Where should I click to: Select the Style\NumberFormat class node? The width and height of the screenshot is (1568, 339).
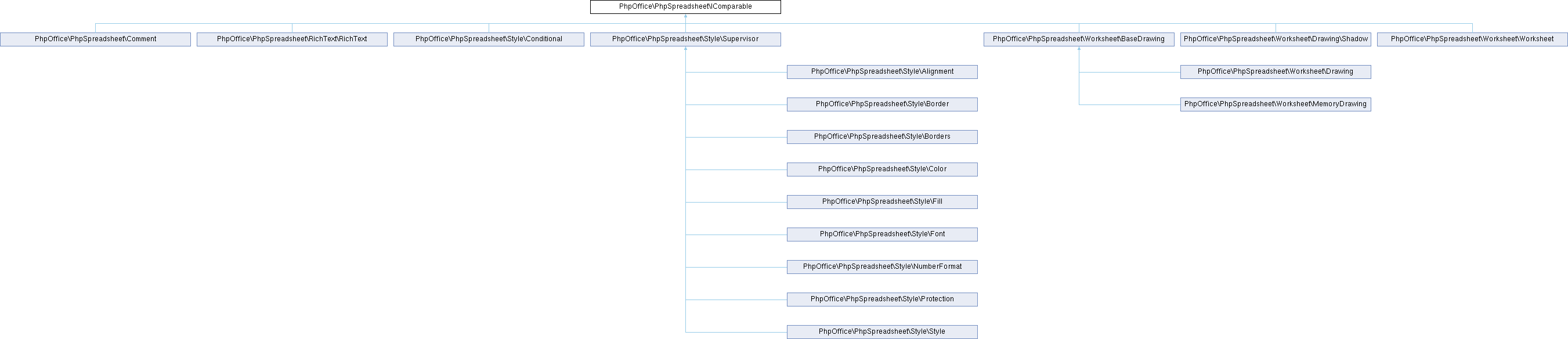[x=881, y=266]
